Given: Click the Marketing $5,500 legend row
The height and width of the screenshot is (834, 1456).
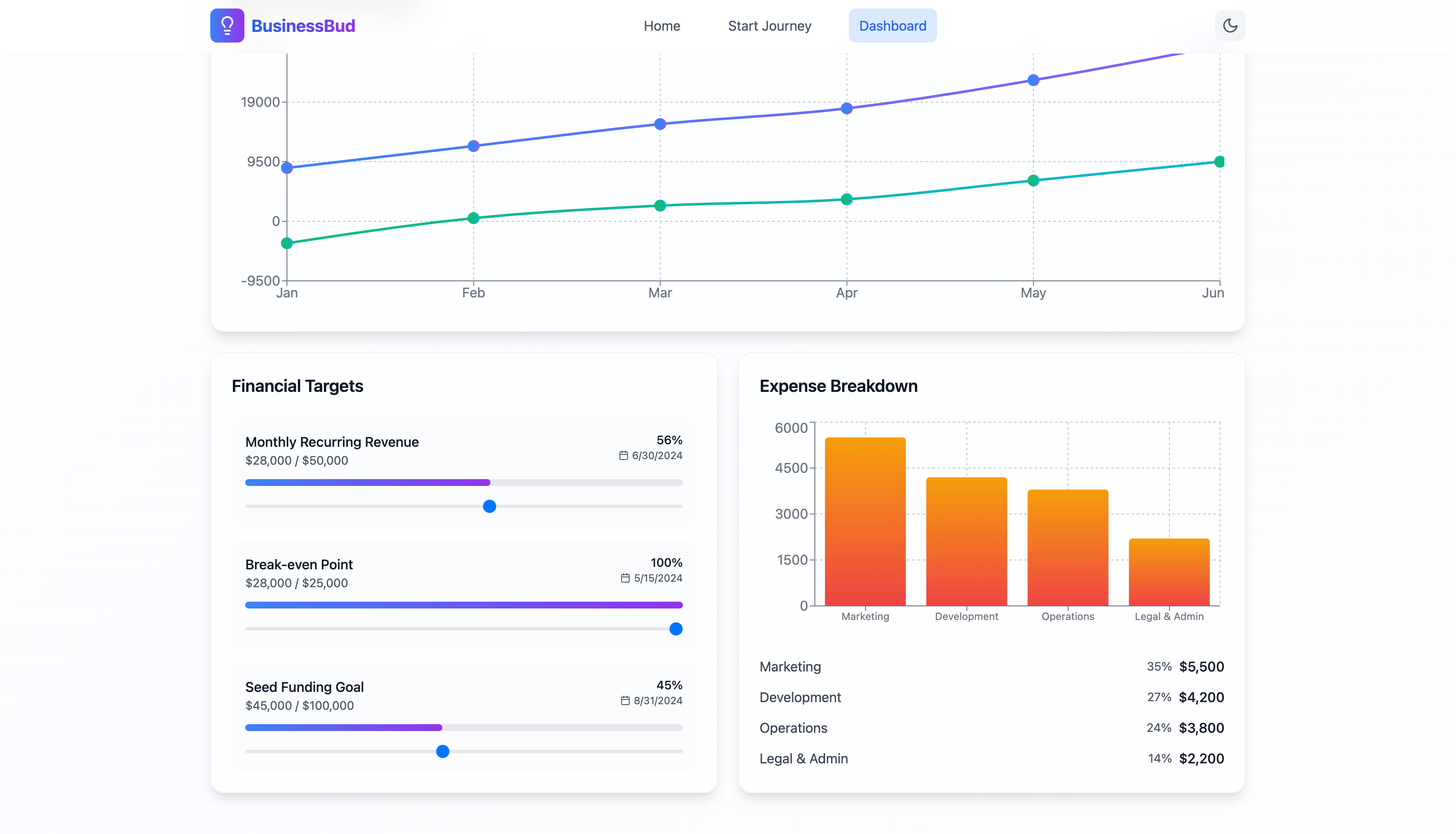Looking at the screenshot, I should click(x=991, y=667).
